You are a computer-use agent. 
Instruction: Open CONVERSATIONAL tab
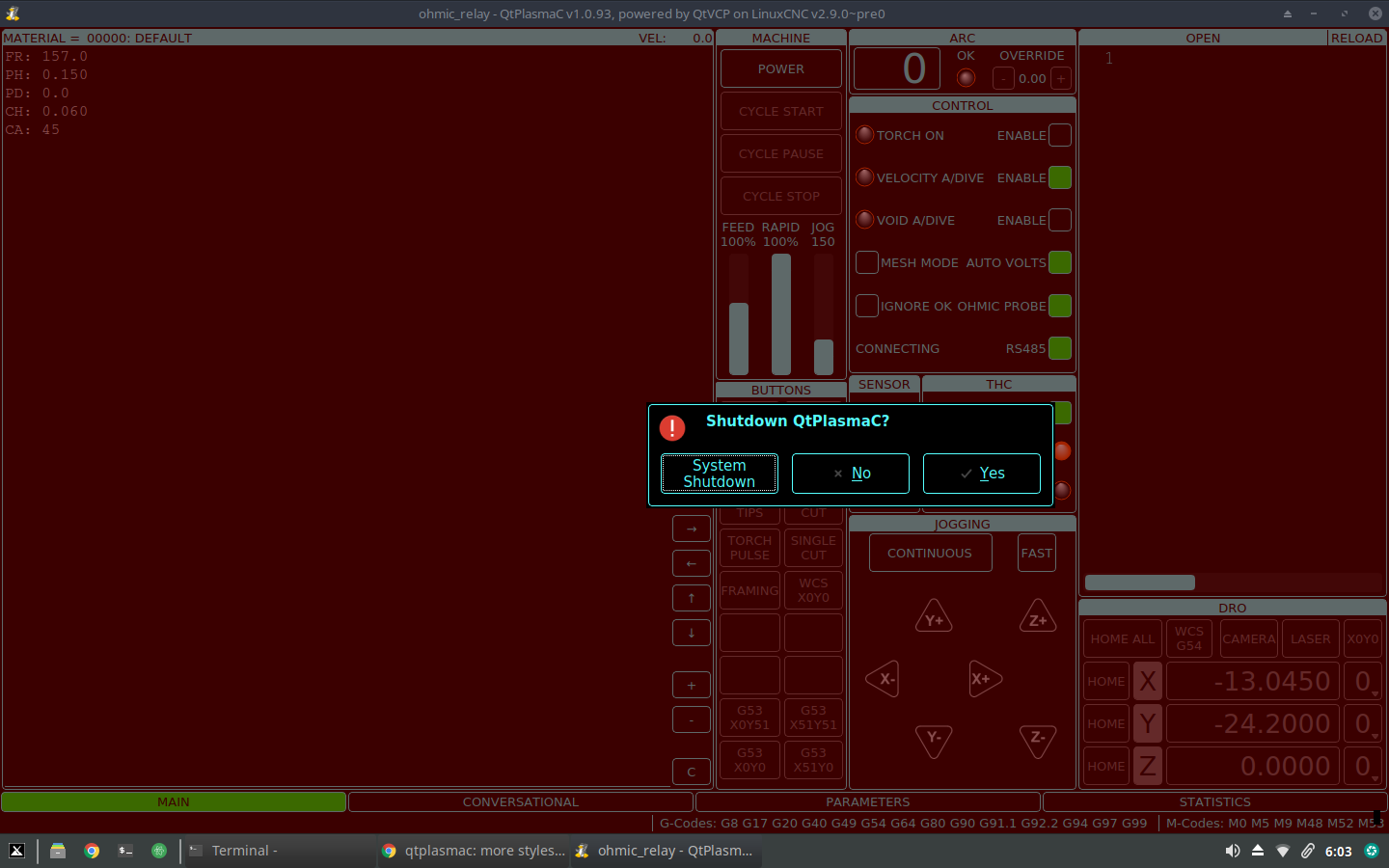[x=521, y=801]
